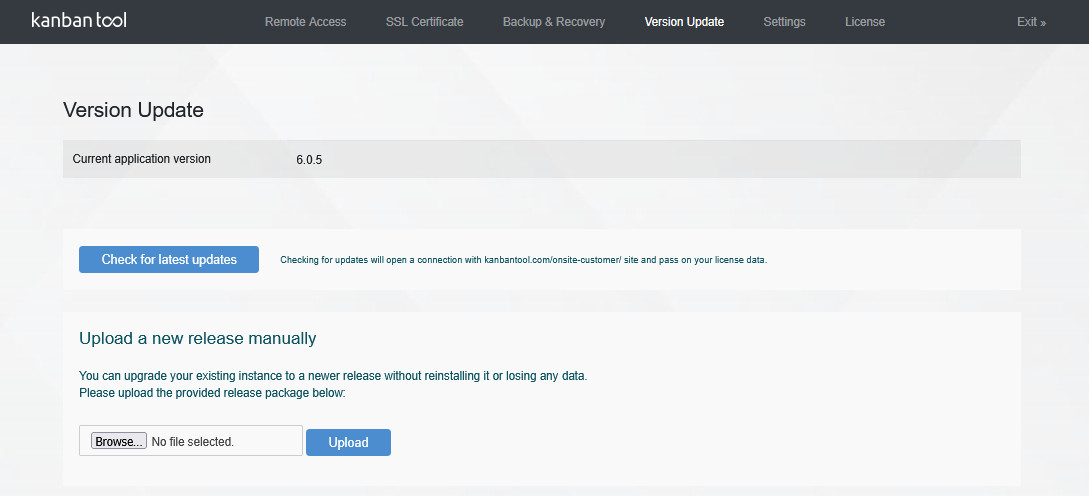Click the 'Version Update' page heading
The image size is (1089, 496).
click(133, 110)
